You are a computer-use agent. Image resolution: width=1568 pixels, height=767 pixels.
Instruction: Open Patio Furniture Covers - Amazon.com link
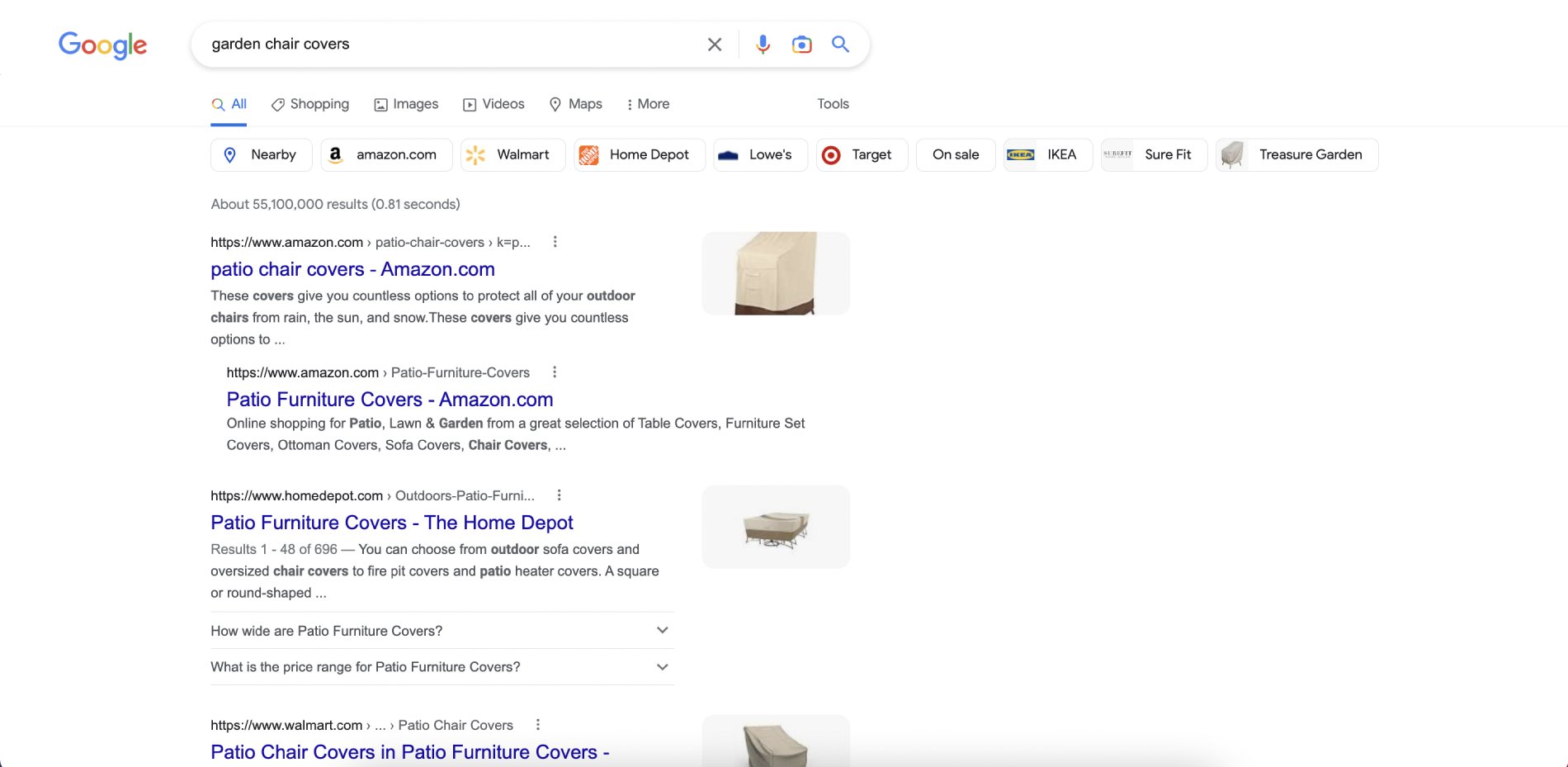[390, 400]
